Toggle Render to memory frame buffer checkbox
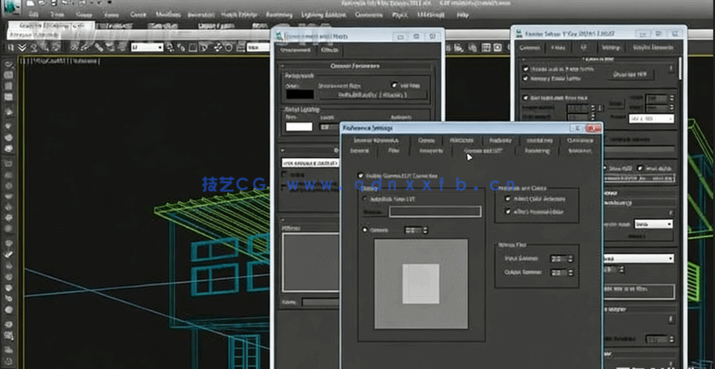Screen dimensions: 715x369 coord(526,78)
